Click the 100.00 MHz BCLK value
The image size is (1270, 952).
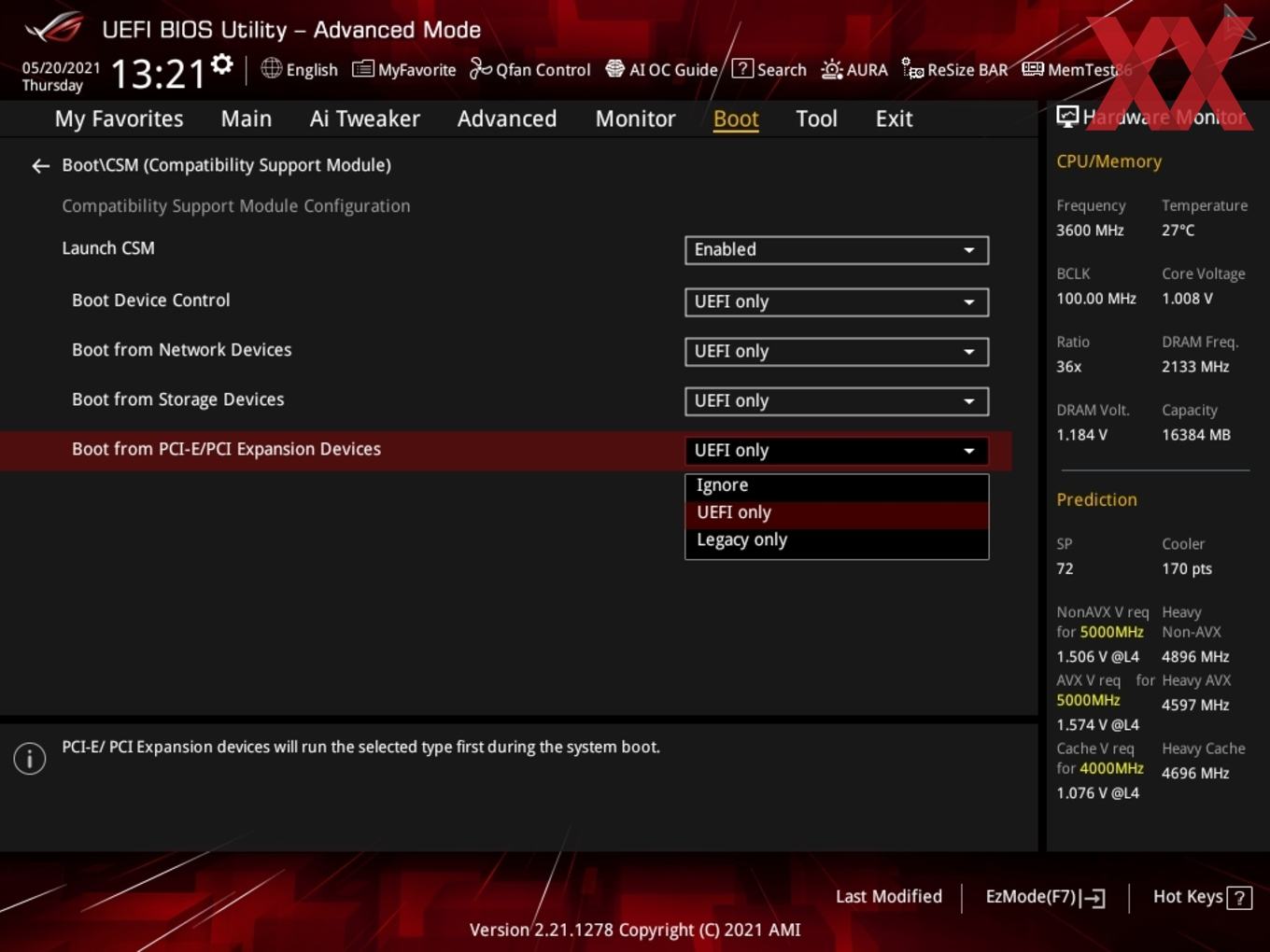click(x=1096, y=299)
